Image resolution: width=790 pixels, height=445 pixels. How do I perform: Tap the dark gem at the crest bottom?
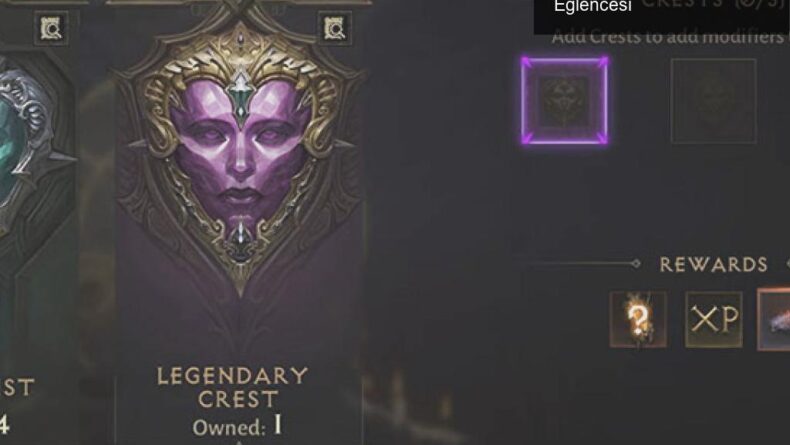point(241,240)
